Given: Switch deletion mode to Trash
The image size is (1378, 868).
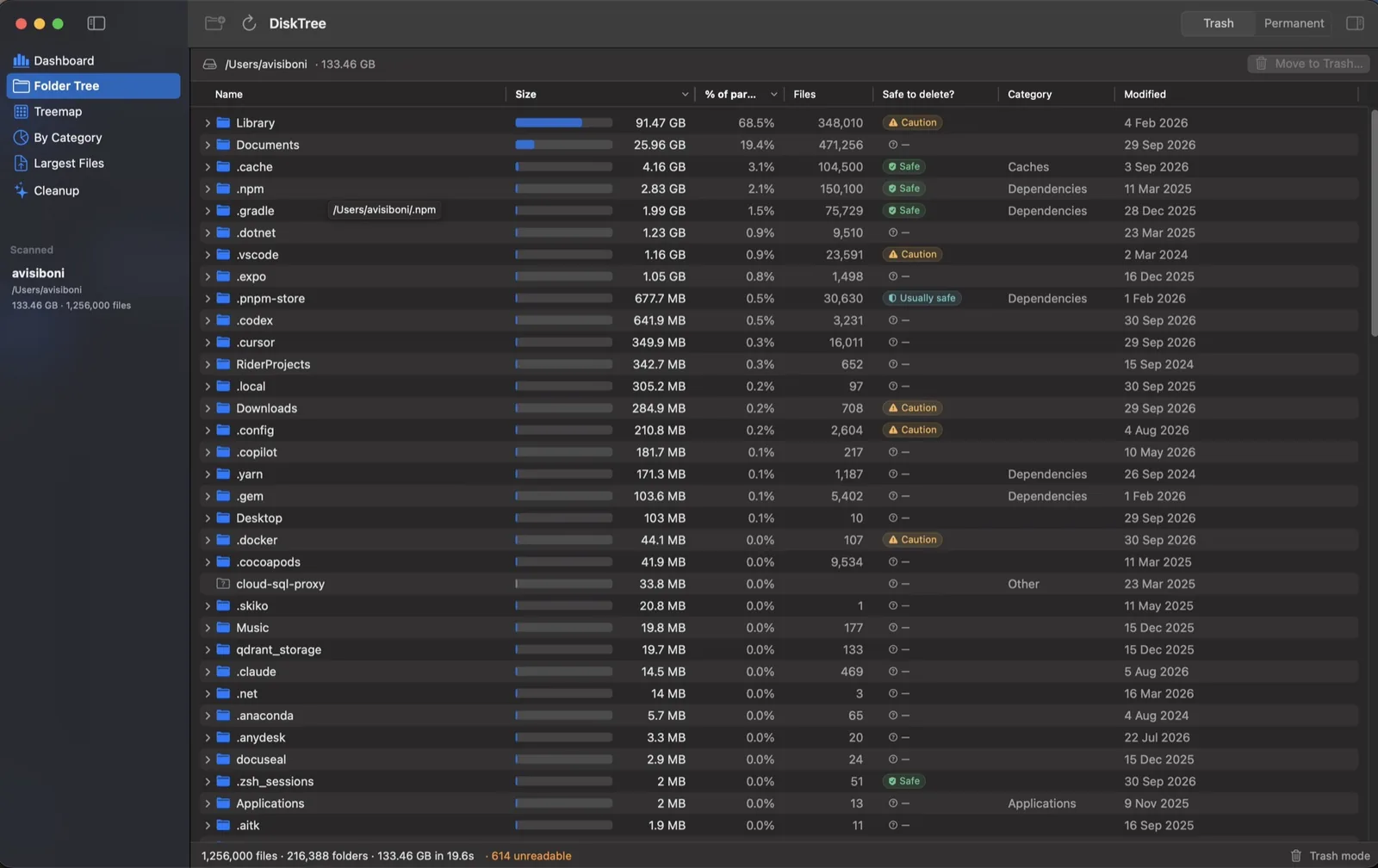Looking at the screenshot, I should tap(1218, 23).
